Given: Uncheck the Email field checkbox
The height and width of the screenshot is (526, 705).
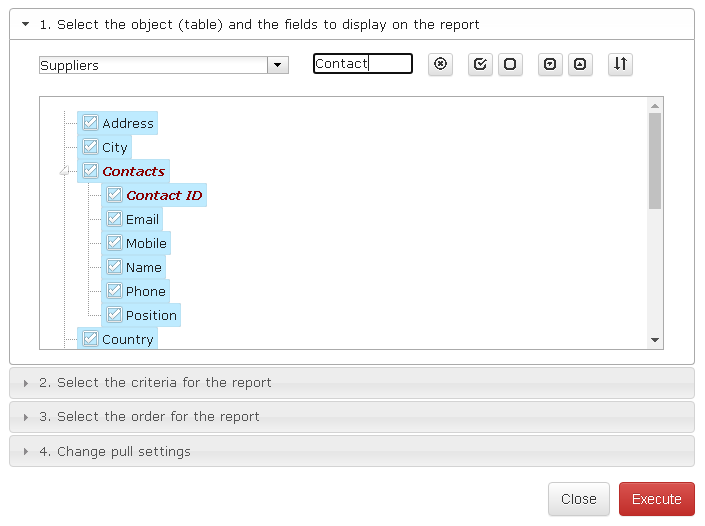Looking at the screenshot, I should tap(114, 218).
